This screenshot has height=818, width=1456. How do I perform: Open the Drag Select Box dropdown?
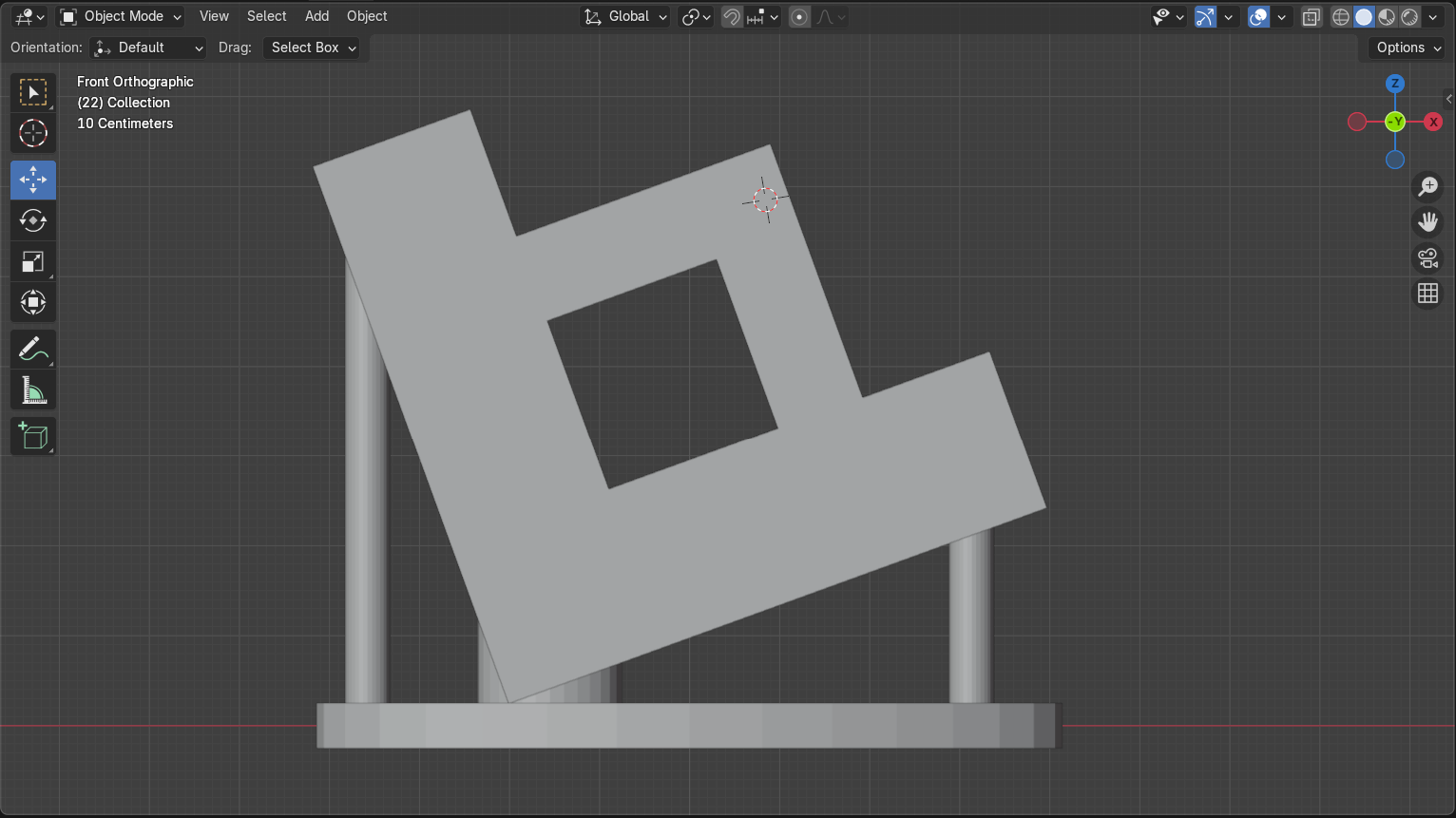pos(312,48)
